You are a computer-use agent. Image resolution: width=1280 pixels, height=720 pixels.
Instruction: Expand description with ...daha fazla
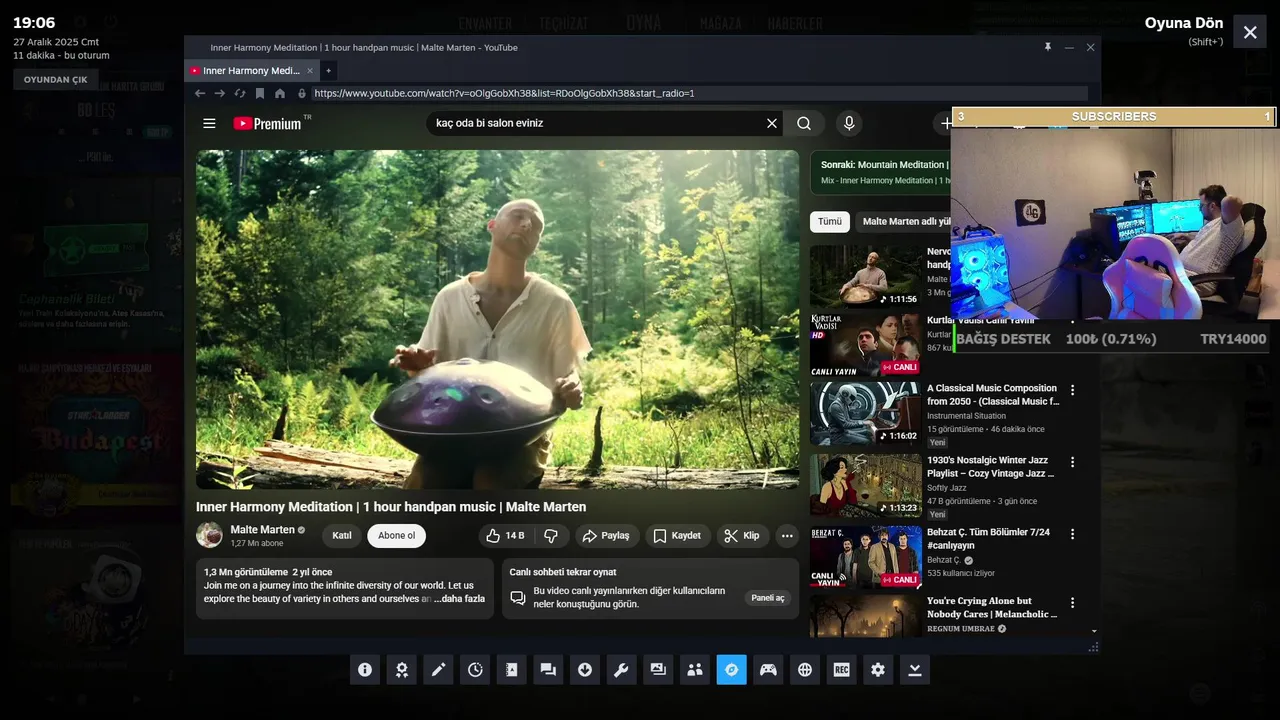(x=459, y=599)
